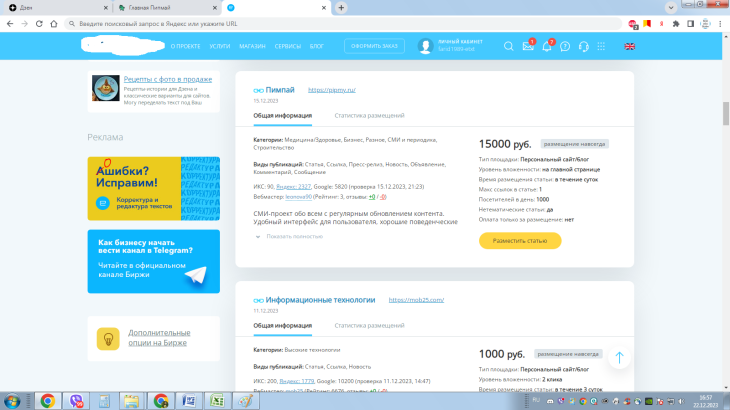Click the scroll-to-top arrow button
The width and height of the screenshot is (730, 410).
click(x=619, y=357)
